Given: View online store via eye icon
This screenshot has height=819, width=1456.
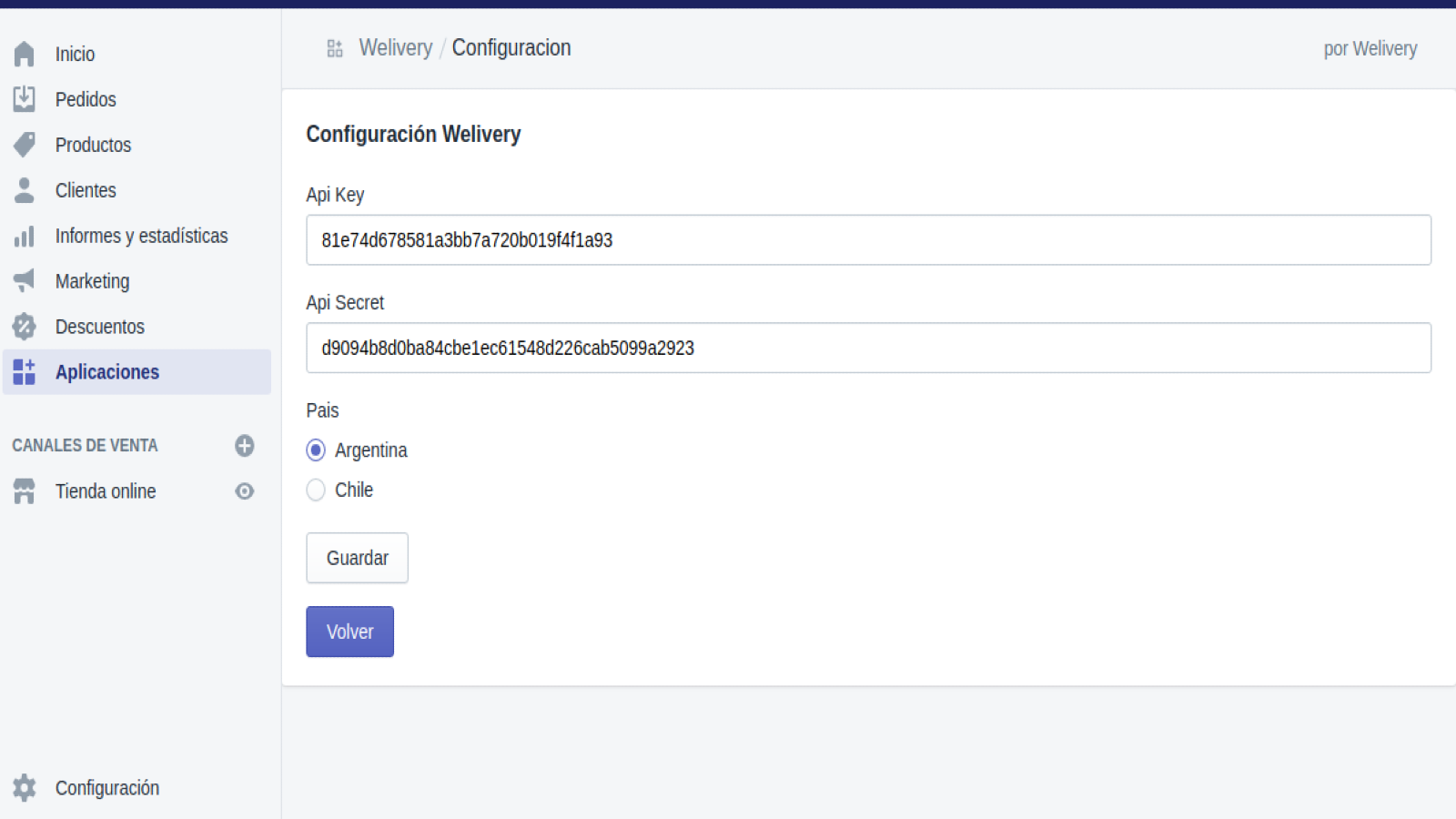Looking at the screenshot, I should tap(245, 490).
